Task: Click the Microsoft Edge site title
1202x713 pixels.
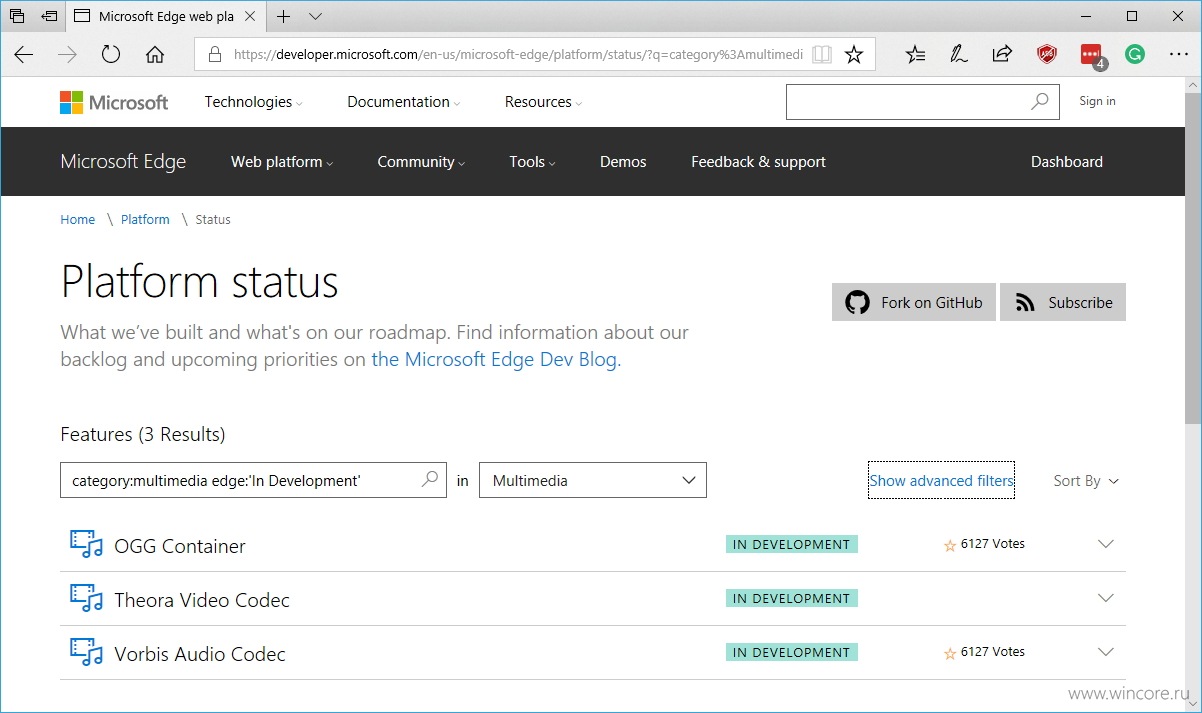Action: pyautogui.click(x=123, y=162)
